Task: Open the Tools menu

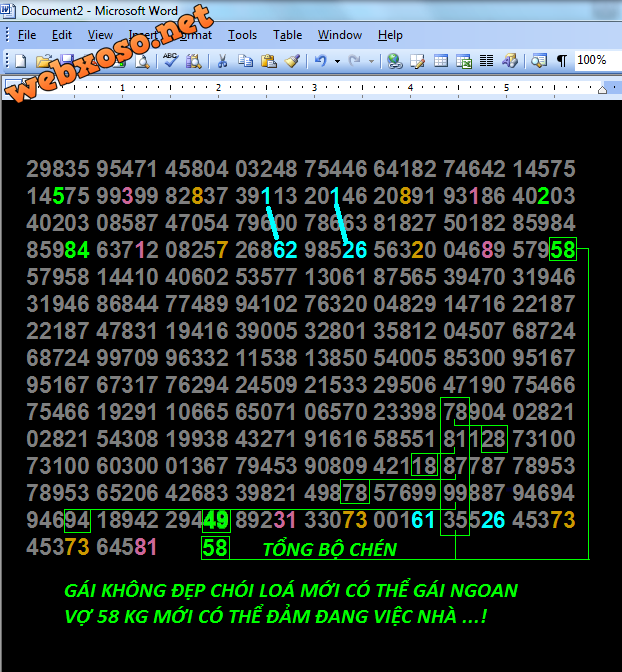Action: (x=242, y=35)
